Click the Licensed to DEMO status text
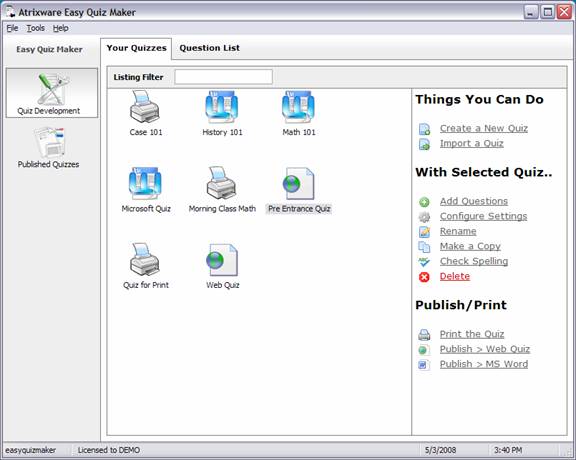This screenshot has width=576, height=460. pyautogui.click(x=109, y=450)
